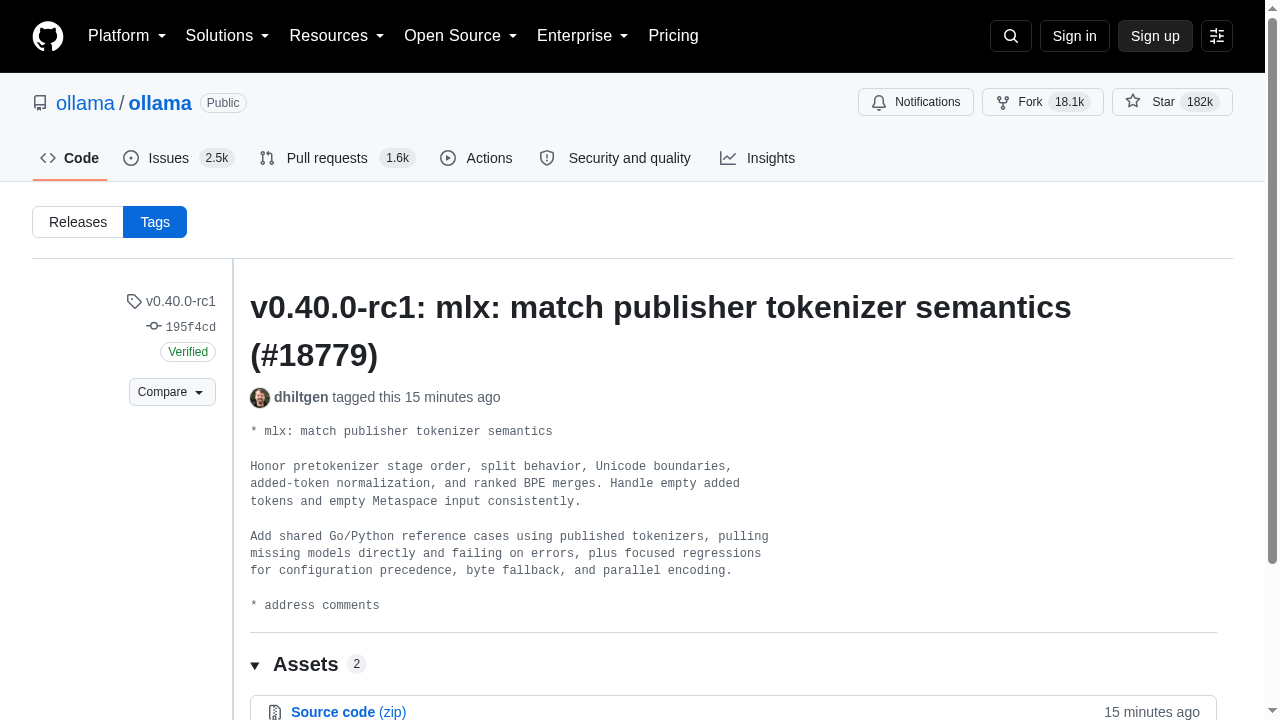Screen dimensions: 1280x720
Task: Expand the Platform menu
Action: 127,36
